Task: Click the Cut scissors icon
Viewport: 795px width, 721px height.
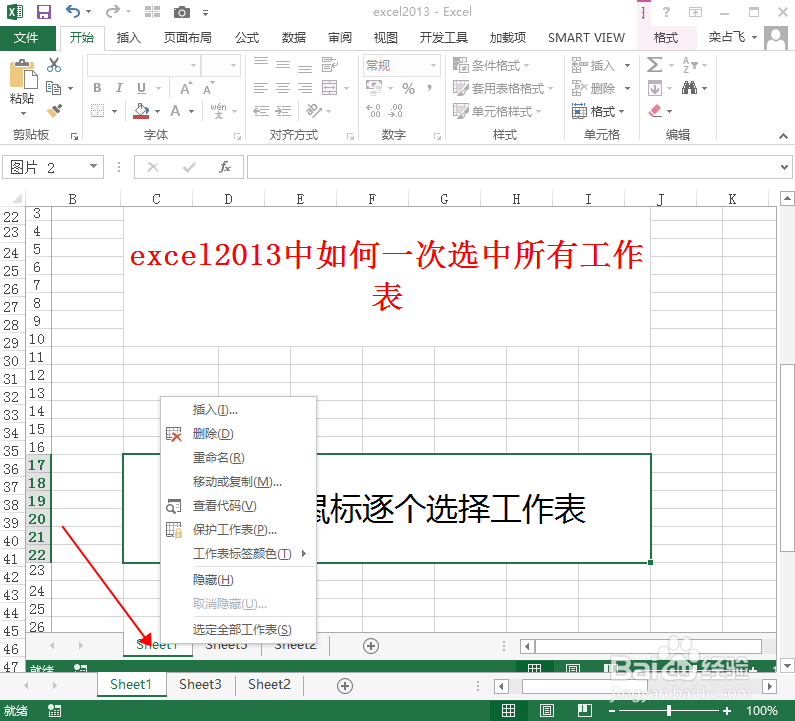Action: pos(54,65)
